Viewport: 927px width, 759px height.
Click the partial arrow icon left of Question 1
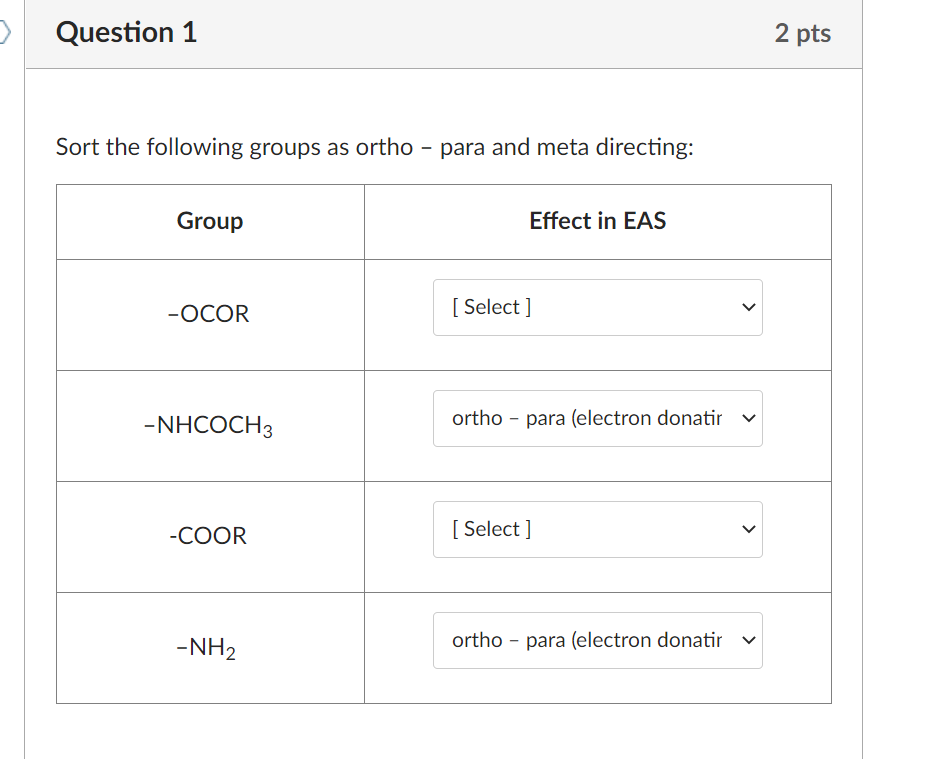click(x=6, y=33)
